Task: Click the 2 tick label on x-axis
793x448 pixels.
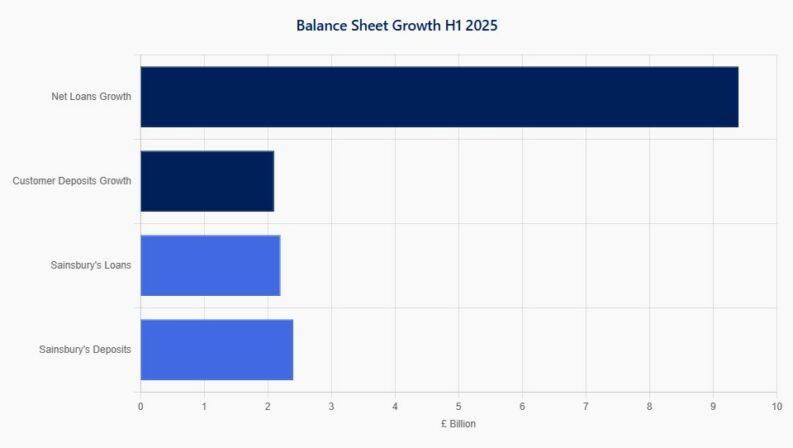Action: [268, 406]
